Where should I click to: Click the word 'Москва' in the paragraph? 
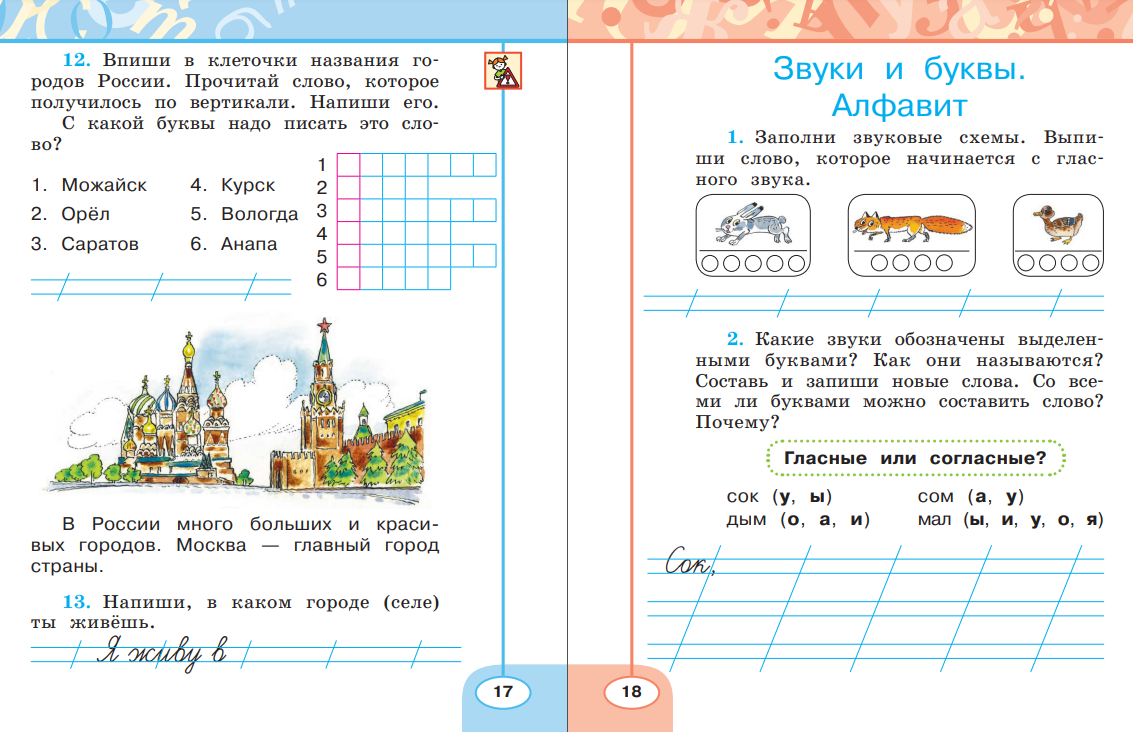tap(211, 545)
